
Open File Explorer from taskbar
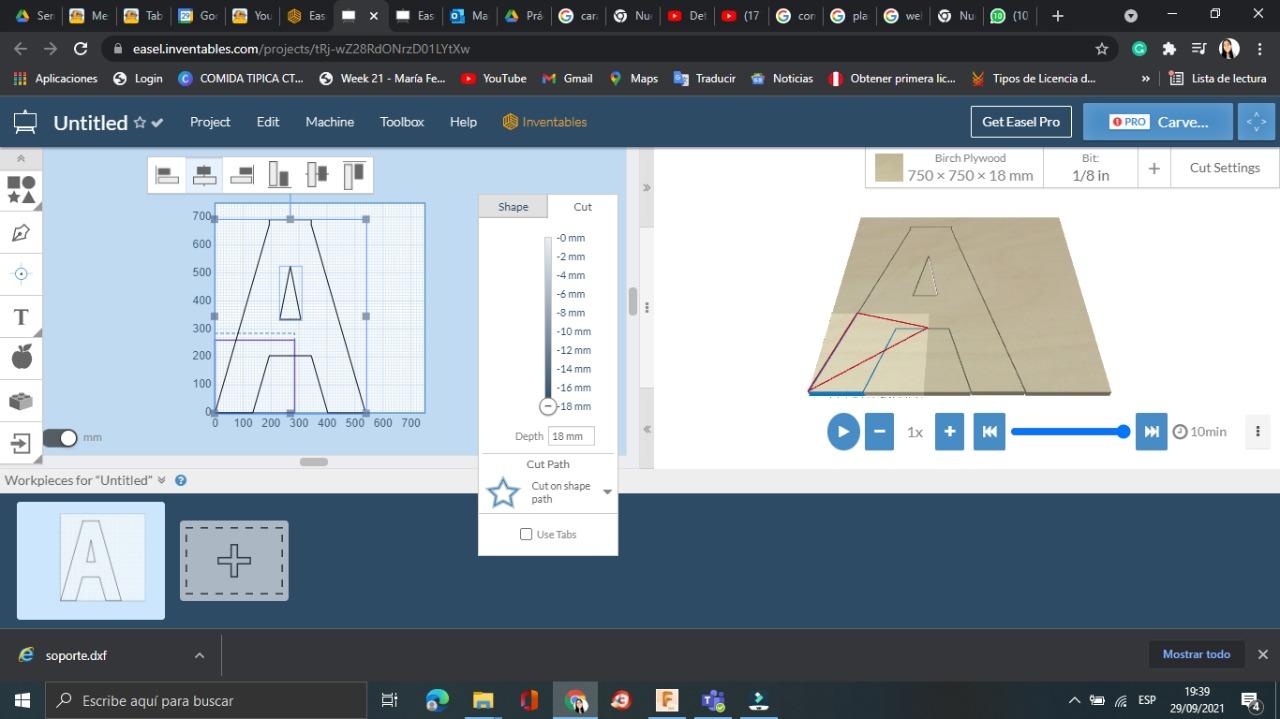point(483,700)
